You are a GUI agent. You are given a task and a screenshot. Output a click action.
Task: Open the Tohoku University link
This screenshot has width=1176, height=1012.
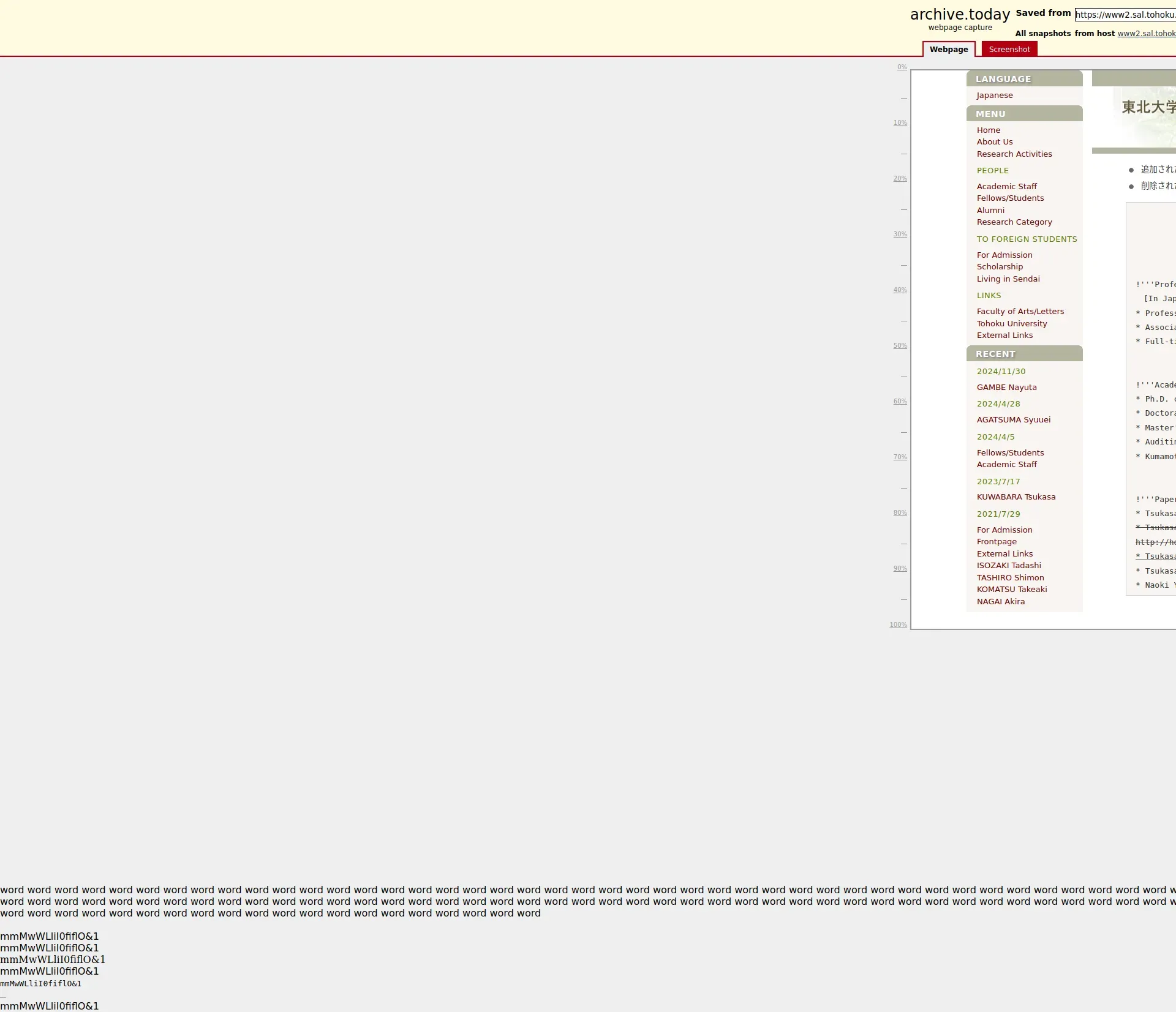click(x=1011, y=324)
